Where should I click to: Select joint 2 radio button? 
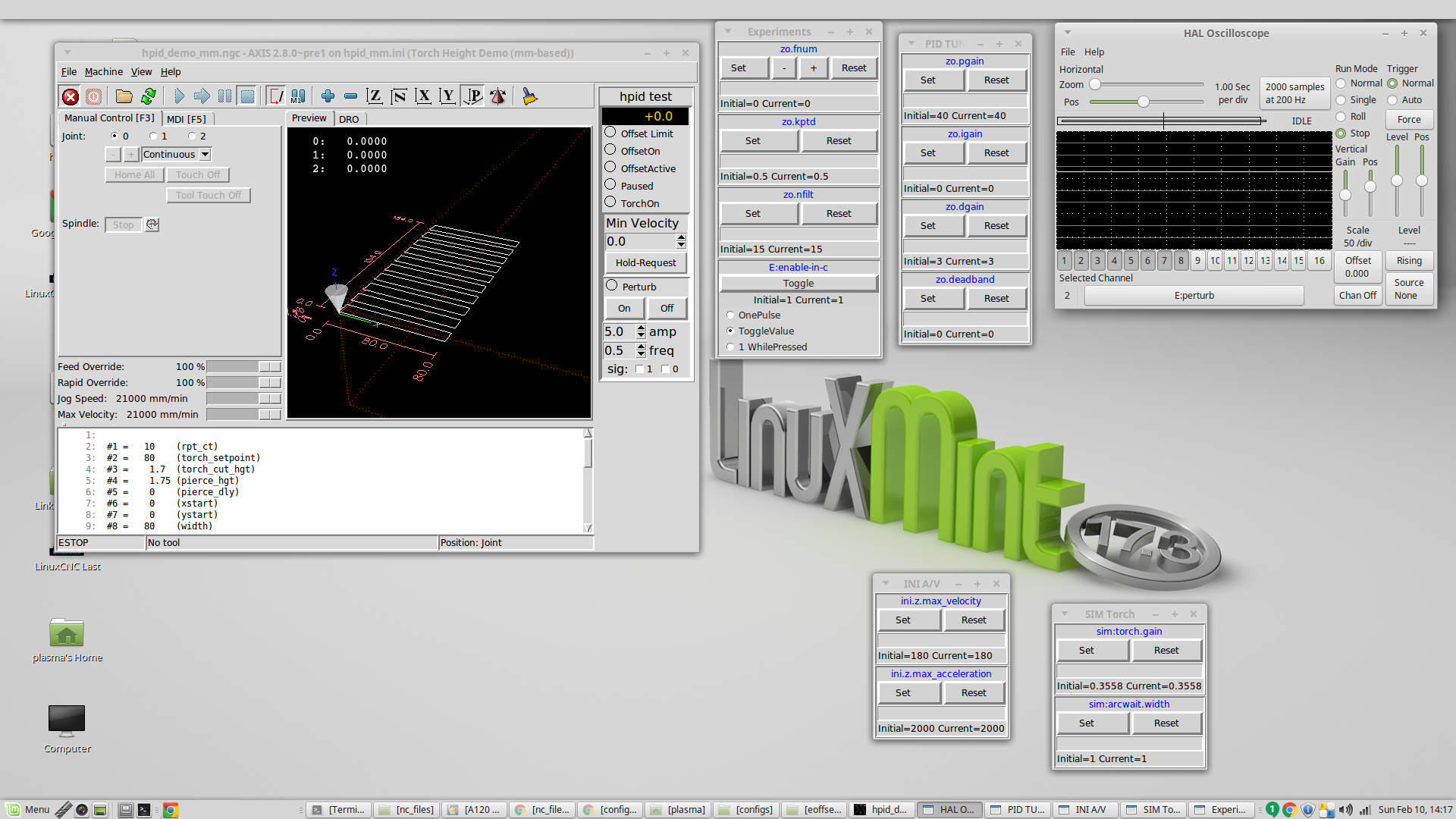pyautogui.click(x=193, y=136)
